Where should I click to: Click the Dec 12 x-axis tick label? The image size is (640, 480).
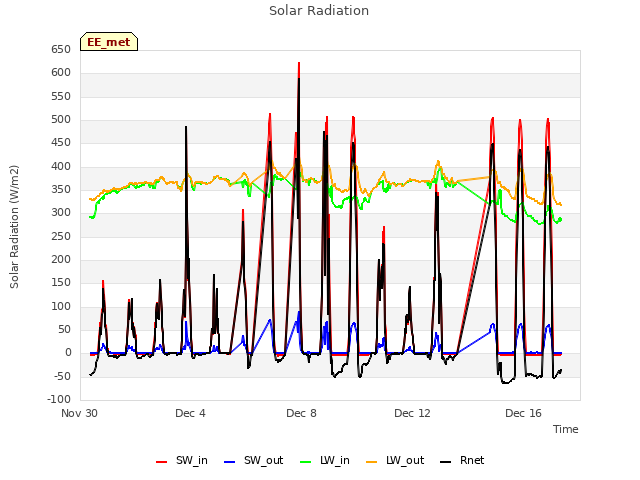[412, 413]
